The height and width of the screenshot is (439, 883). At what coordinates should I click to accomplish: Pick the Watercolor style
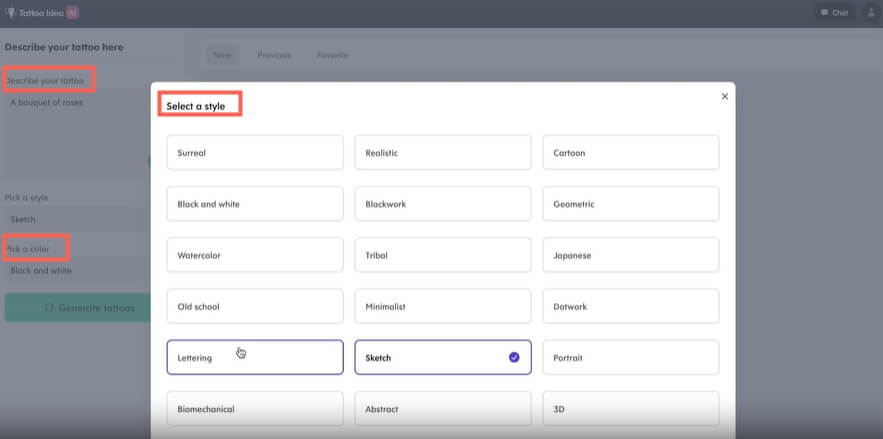[255, 255]
